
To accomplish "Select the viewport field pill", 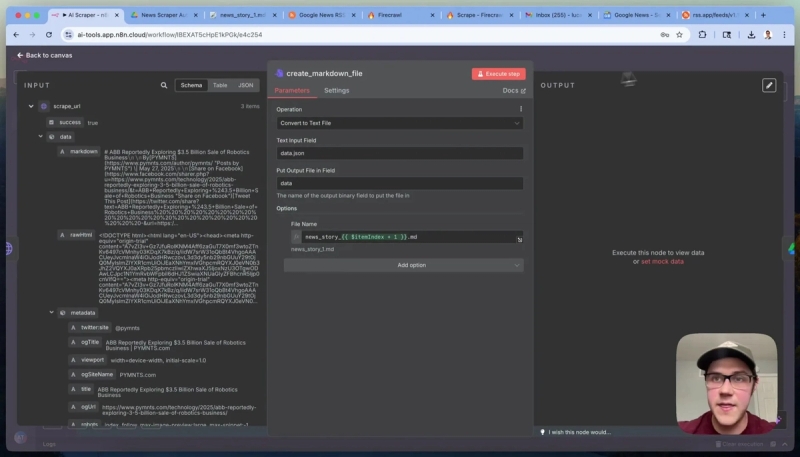I will click(x=87, y=360).
